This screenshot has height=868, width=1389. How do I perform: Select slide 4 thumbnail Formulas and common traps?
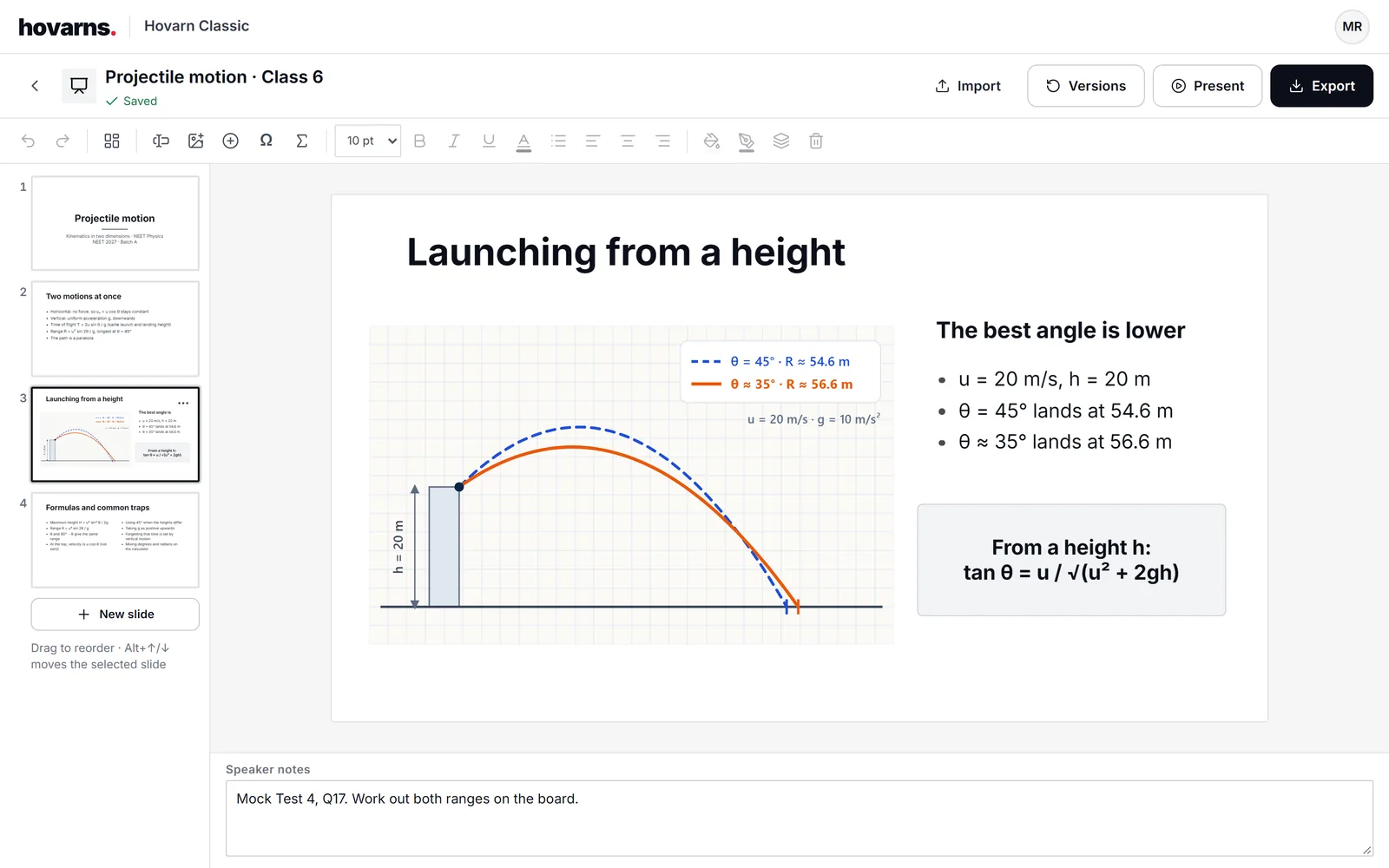coord(115,540)
